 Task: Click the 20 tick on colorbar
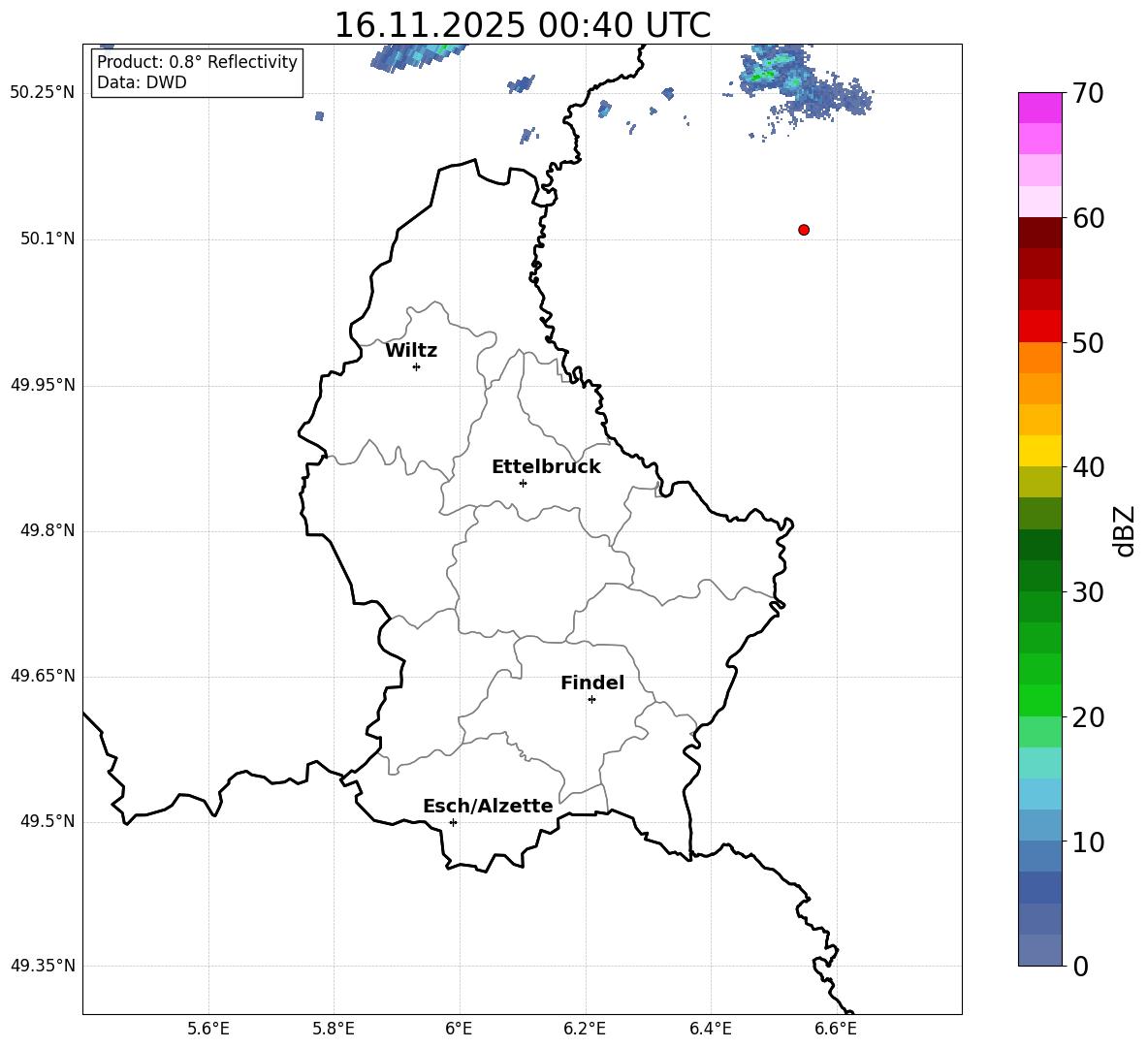(1088, 717)
